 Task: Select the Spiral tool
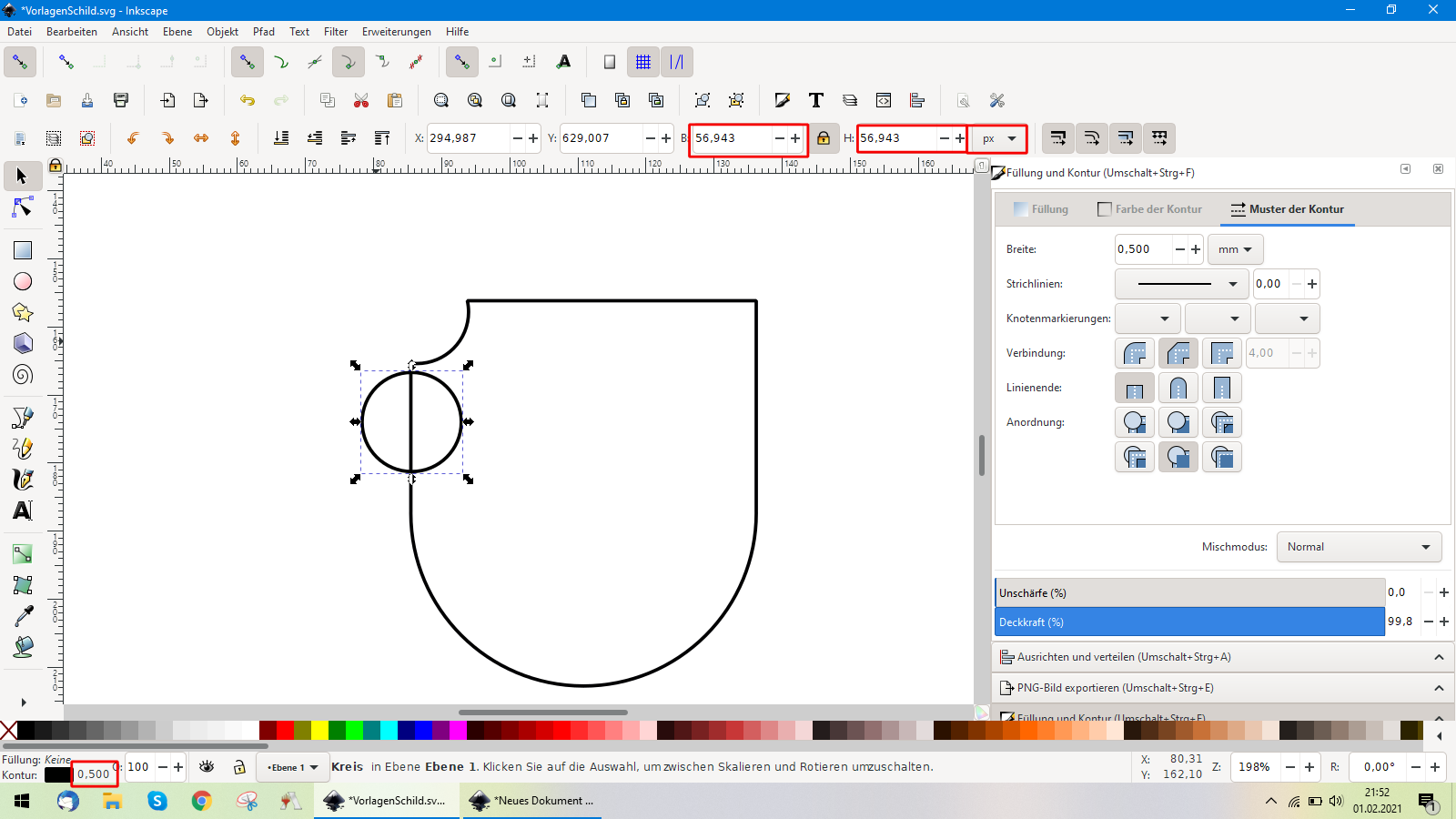(23, 375)
